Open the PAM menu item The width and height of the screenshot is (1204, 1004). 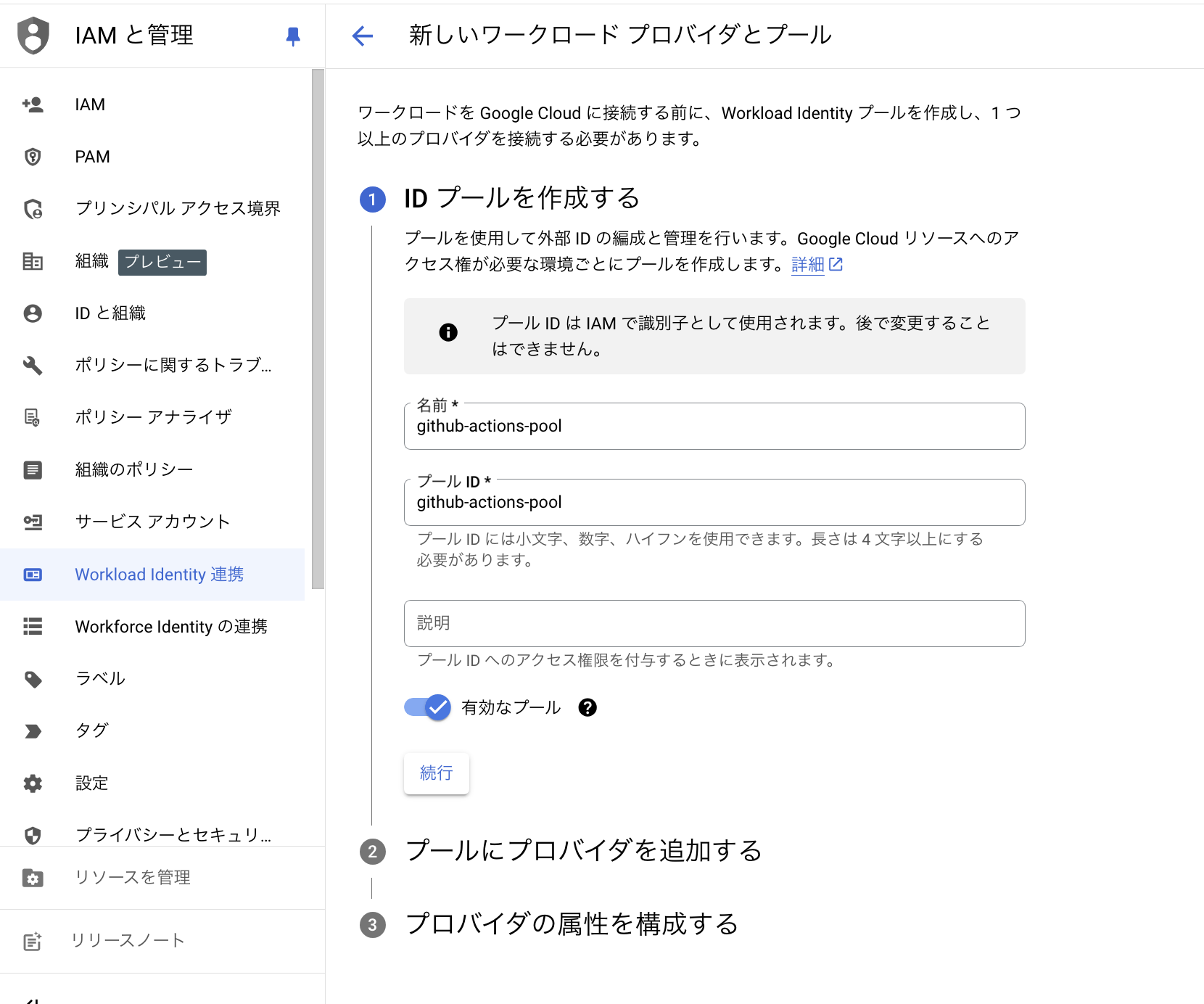(152, 157)
